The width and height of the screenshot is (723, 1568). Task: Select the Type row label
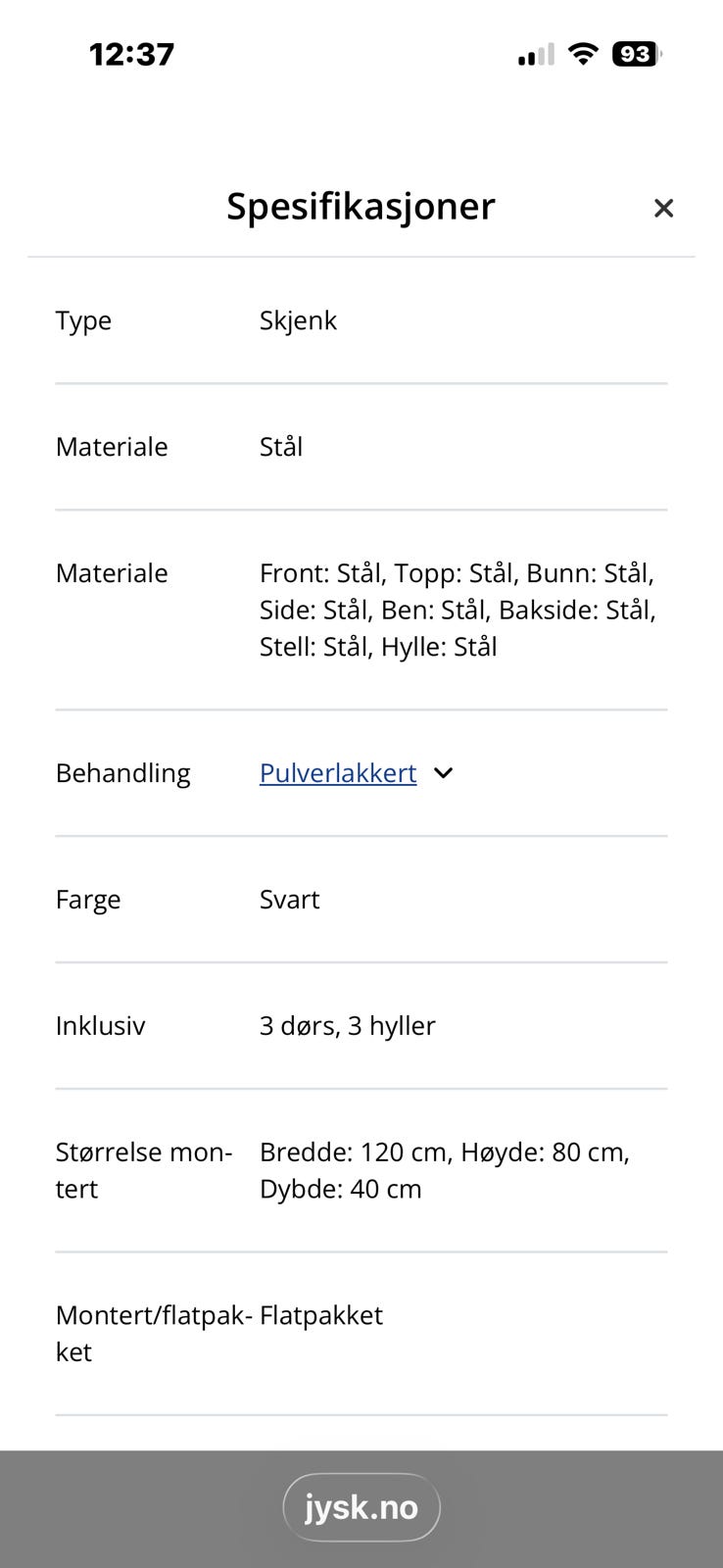(x=83, y=320)
